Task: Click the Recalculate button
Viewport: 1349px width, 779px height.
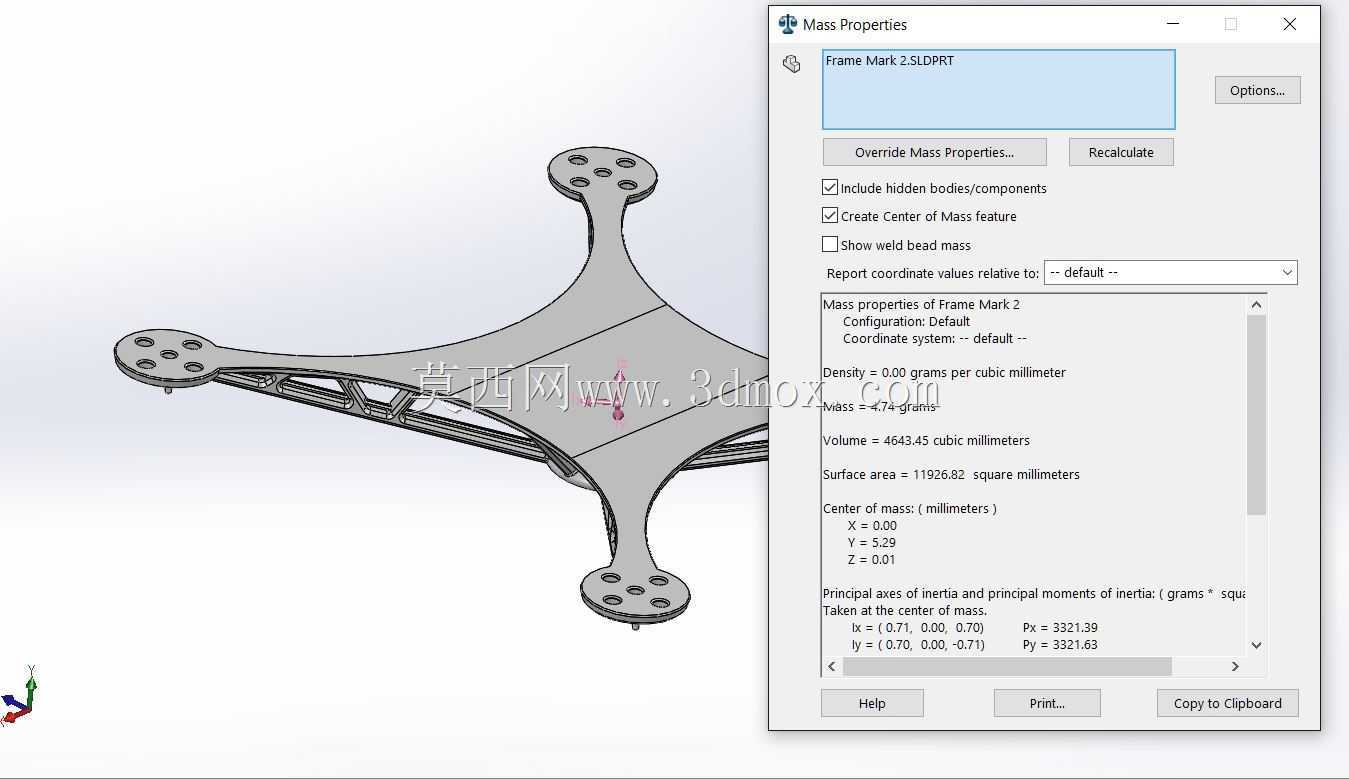Action: (1121, 152)
